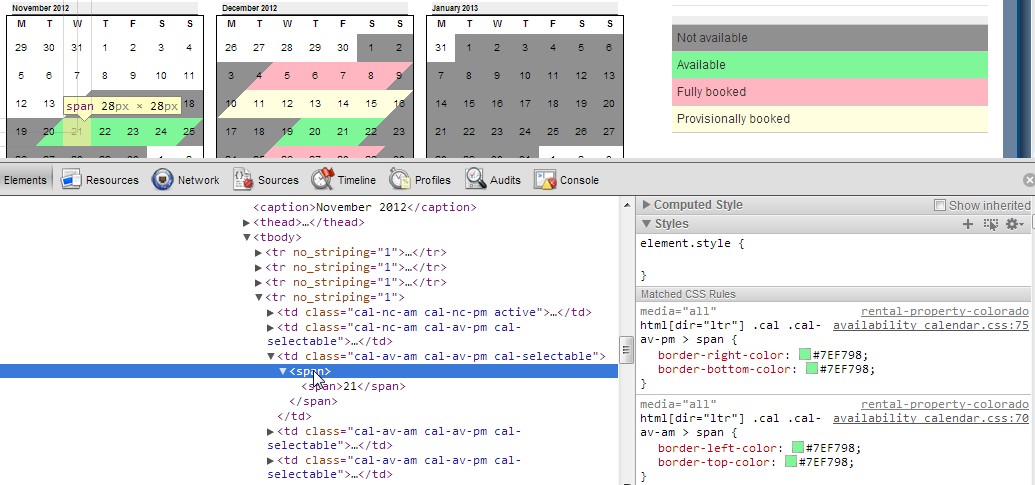Click the Not available legend row
Viewport: 1035px width, 485px height.
pyautogui.click(x=830, y=38)
